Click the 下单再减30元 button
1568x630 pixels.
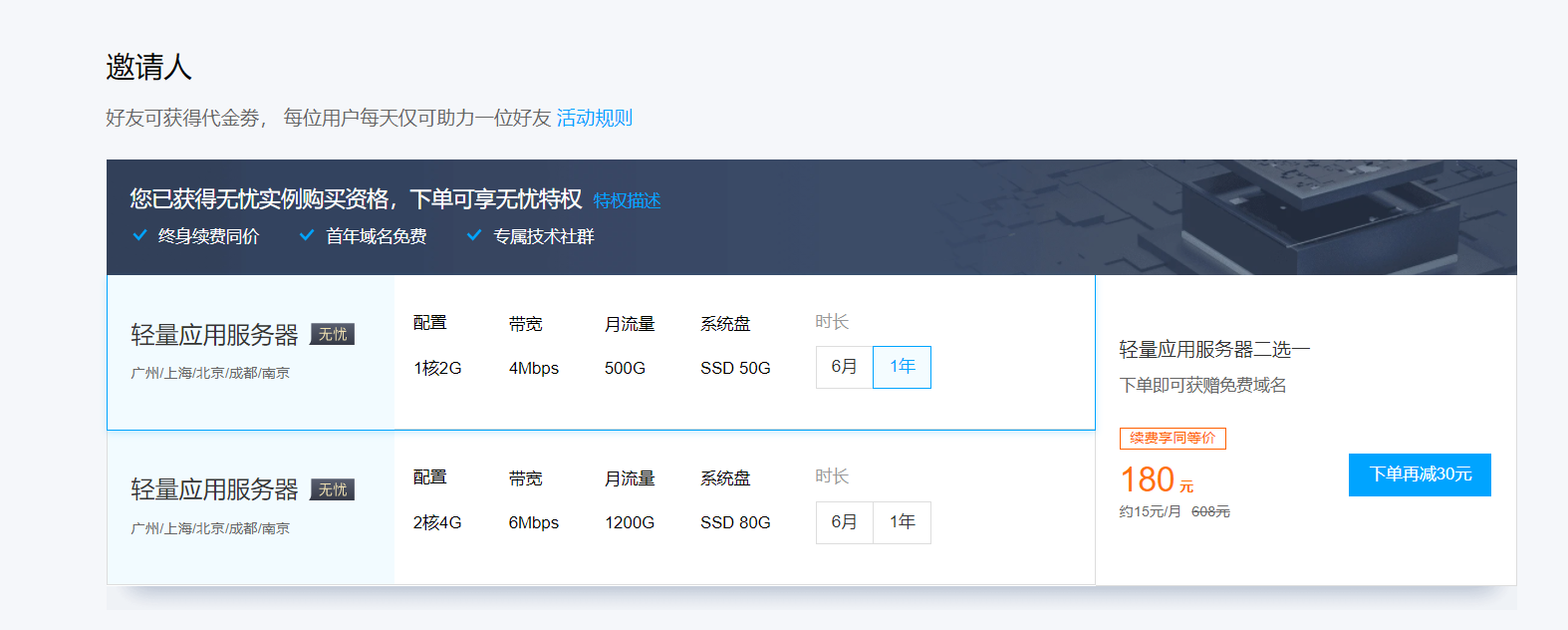pos(1420,474)
